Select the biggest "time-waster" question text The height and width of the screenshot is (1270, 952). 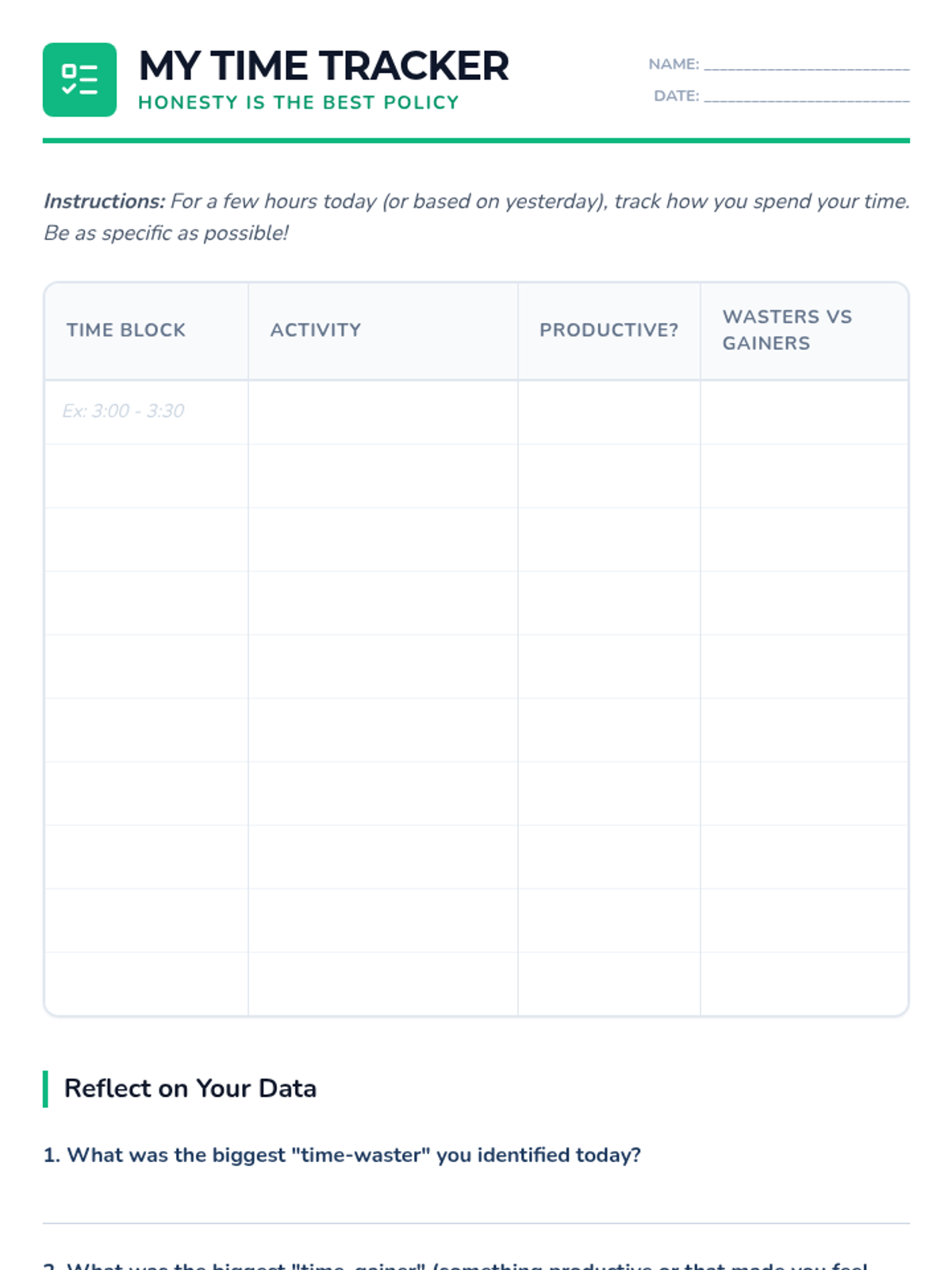[342, 1155]
